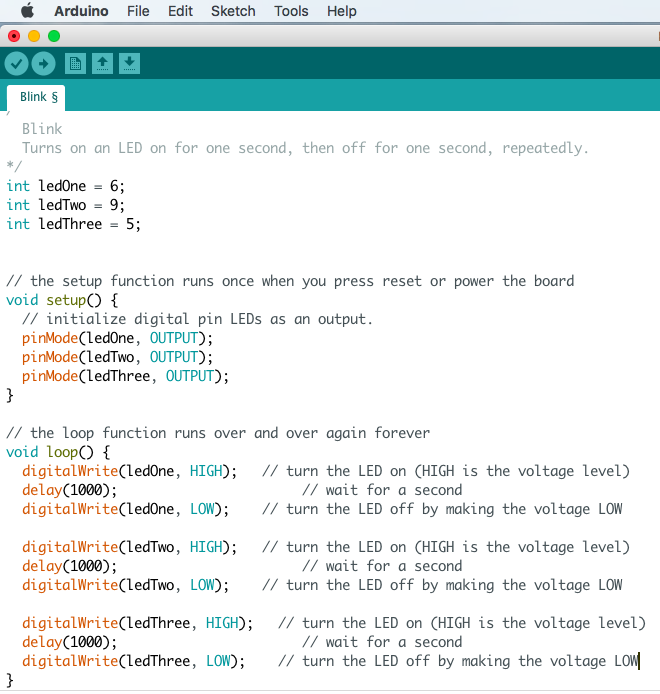This screenshot has width=660, height=694.
Task: Click the 'void setup() {' line
Action: [x=62, y=301]
